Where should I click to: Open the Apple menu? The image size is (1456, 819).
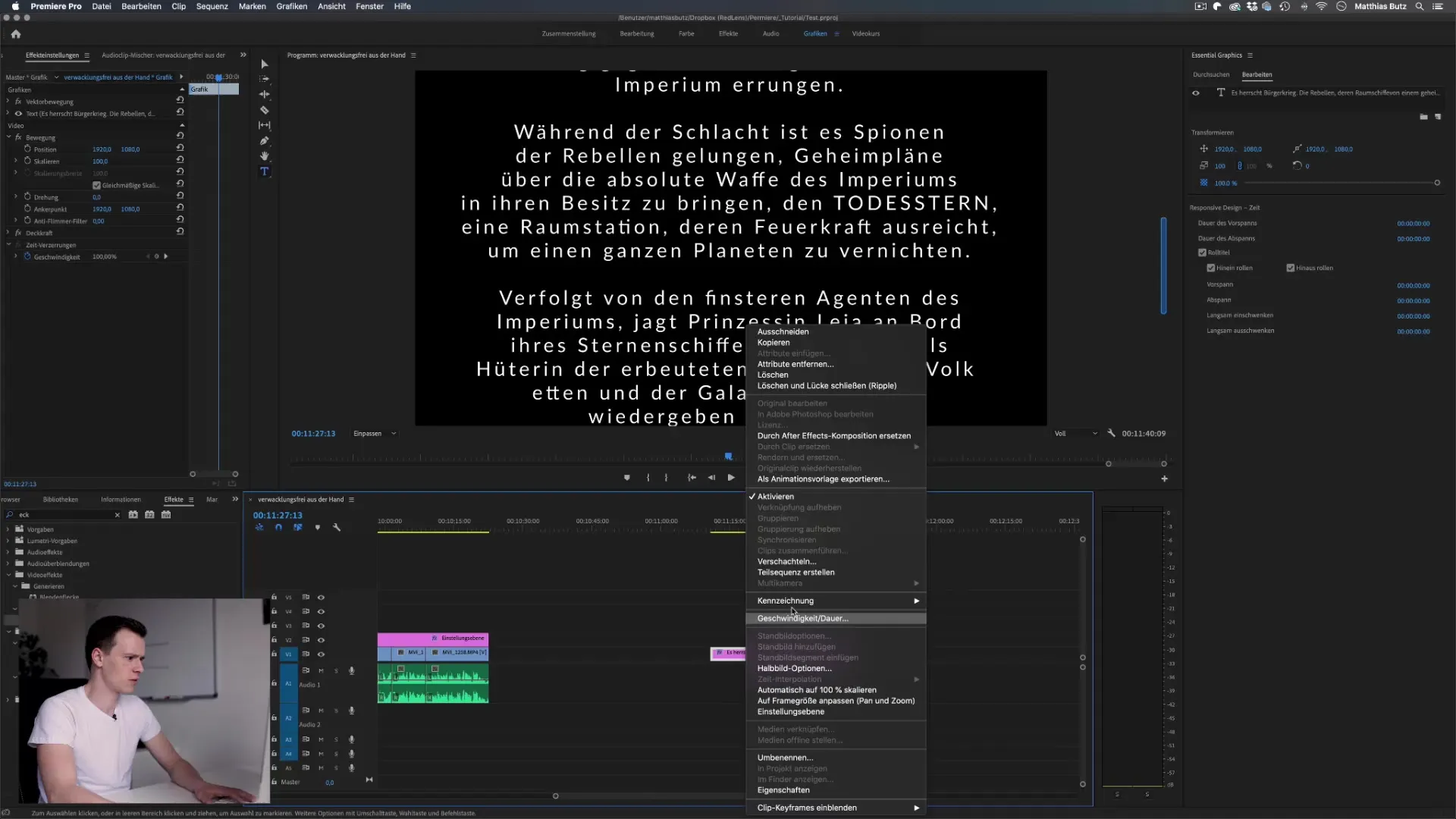pyautogui.click(x=15, y=6)
